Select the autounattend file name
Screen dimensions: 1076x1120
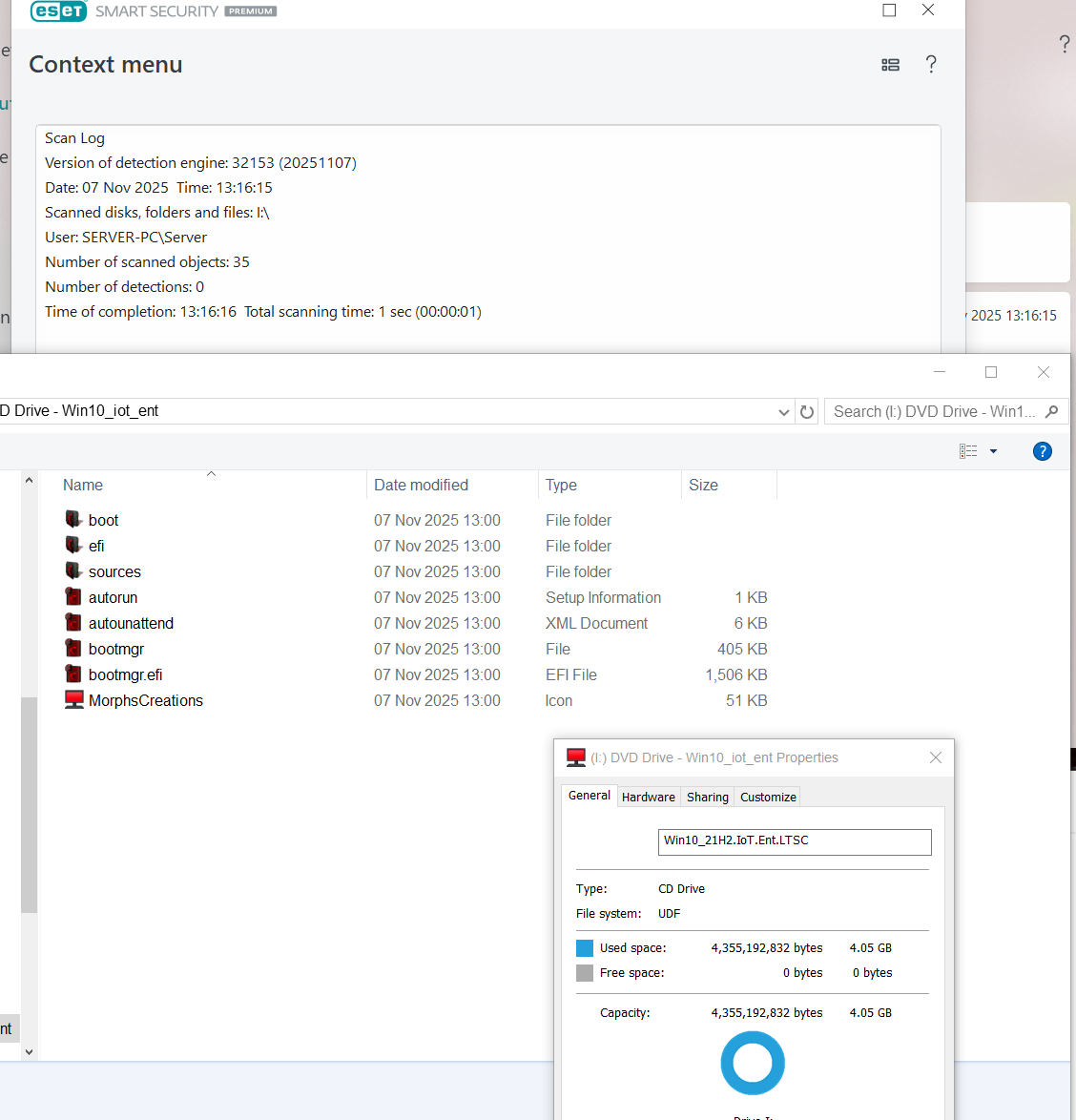pos(131,623)
